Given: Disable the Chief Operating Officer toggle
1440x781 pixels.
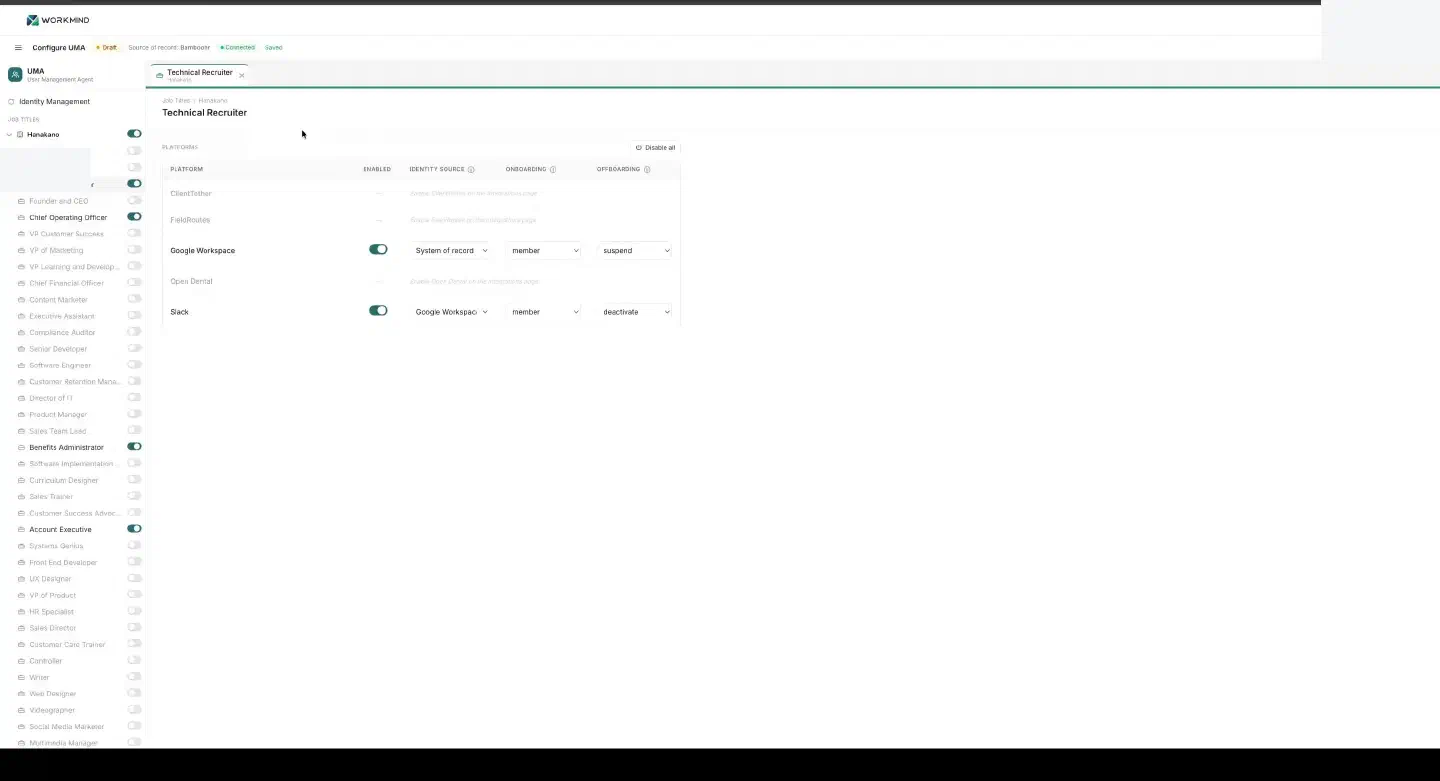Looking at the screenshot, I should click(x=134, y=217).
